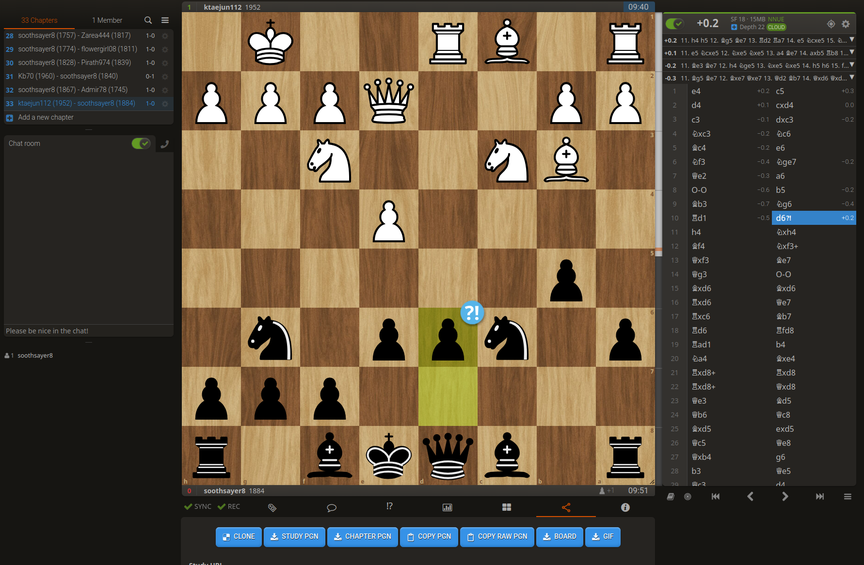Screen dimensions: 864x565
Task: Open the practice with computer target icon
Action: coord(688,497)
